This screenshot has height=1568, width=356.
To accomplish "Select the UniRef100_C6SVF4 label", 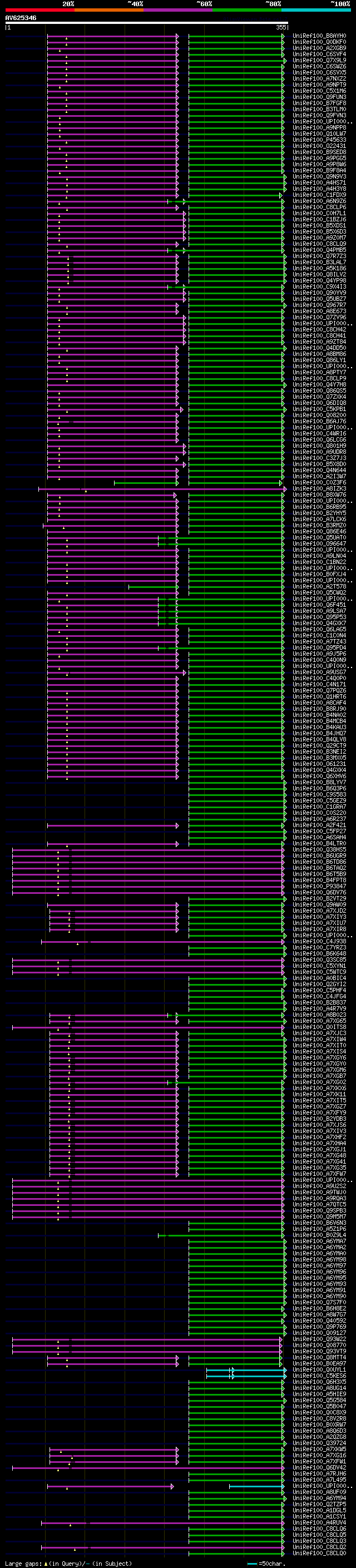I will pyautogui.click(x=319, y=54).
